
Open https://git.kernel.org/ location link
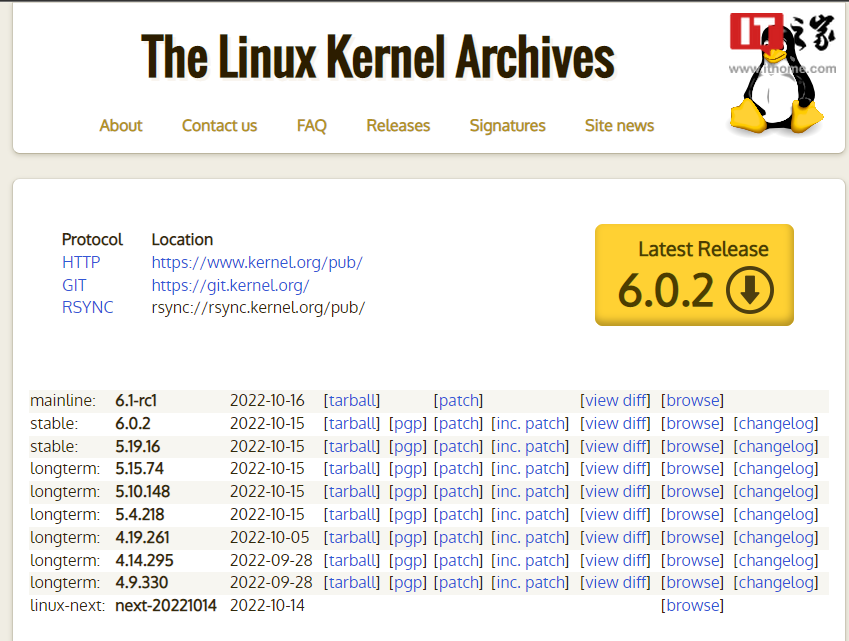click(230, 284)
